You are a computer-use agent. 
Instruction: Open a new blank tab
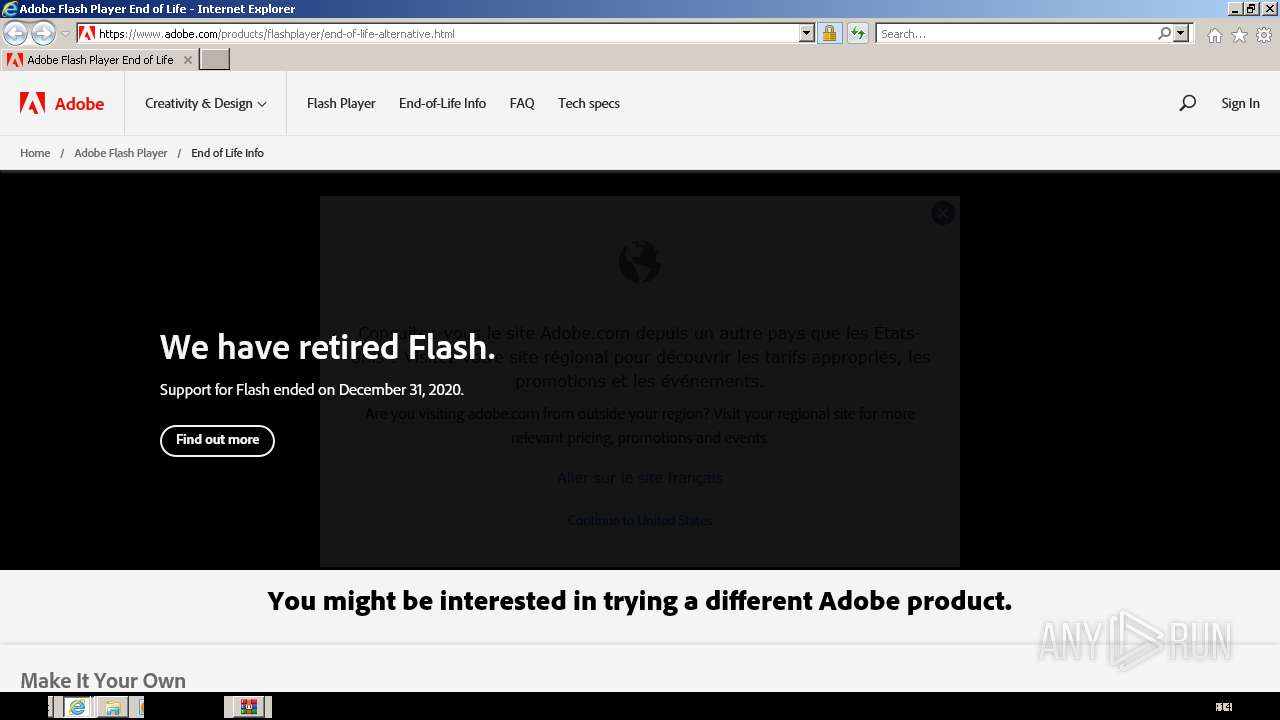215,60
